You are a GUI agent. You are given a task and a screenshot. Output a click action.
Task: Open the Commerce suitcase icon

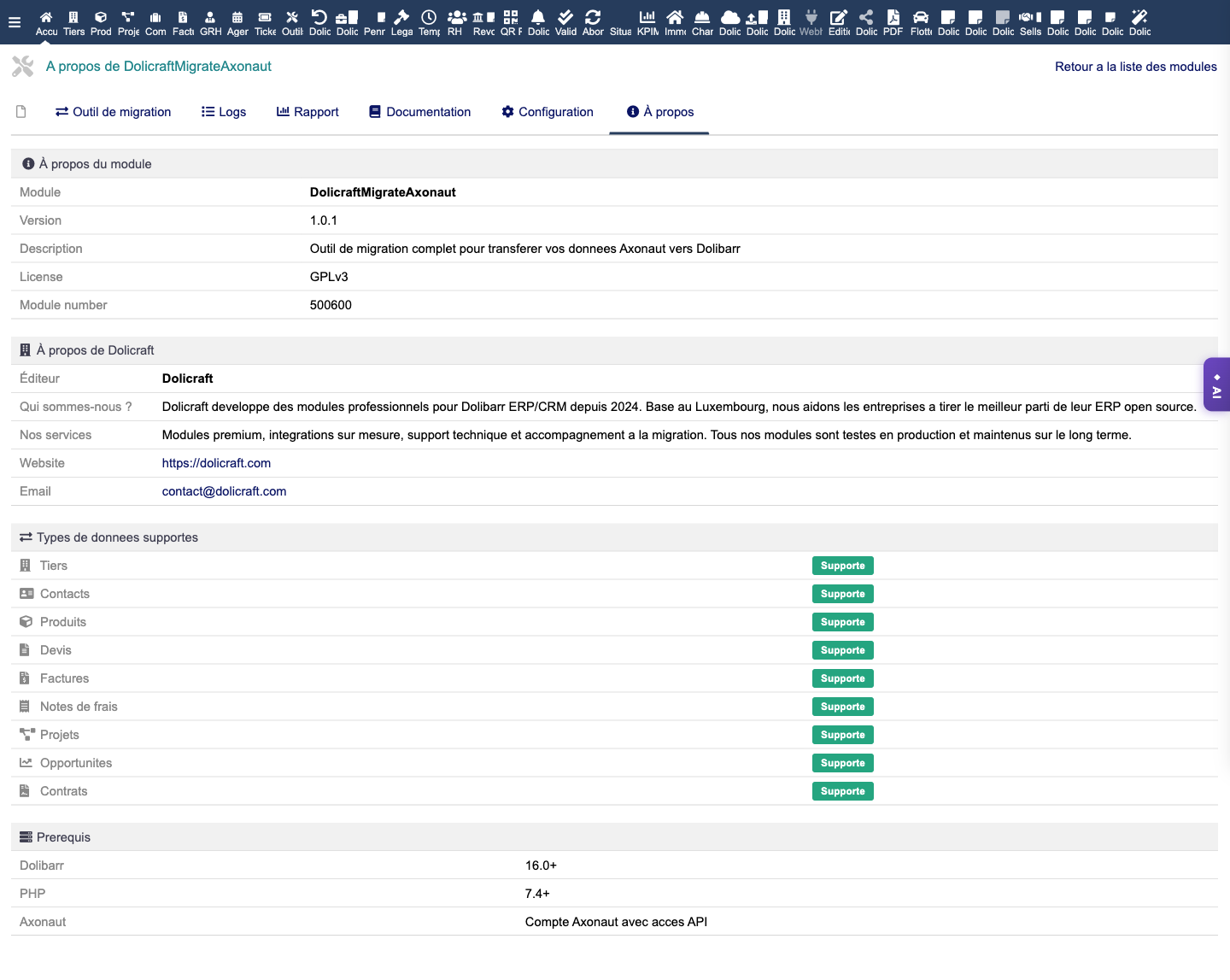(x=155, y=17)
